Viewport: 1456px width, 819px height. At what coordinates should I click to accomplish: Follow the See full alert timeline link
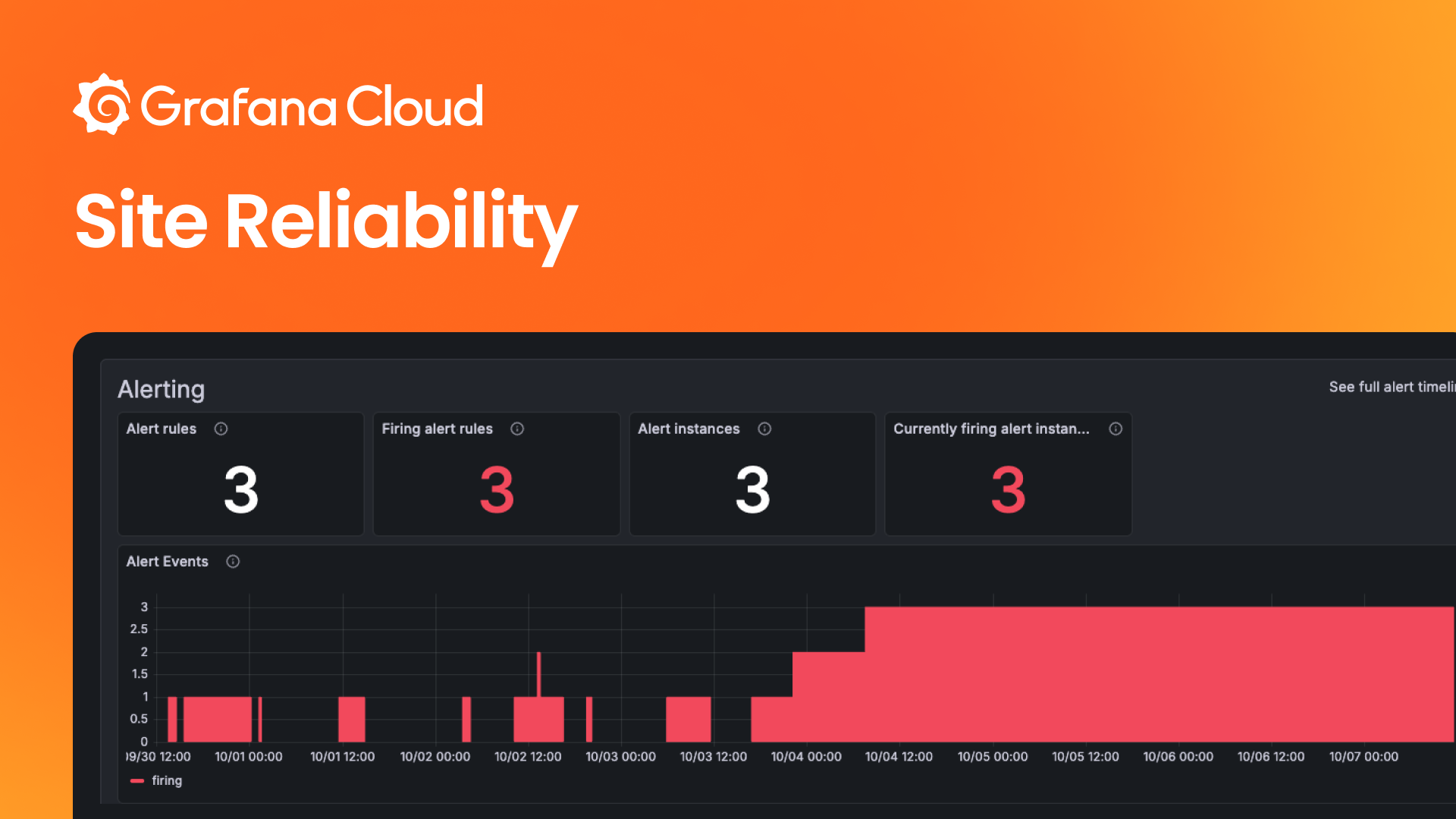point(1392,387)
